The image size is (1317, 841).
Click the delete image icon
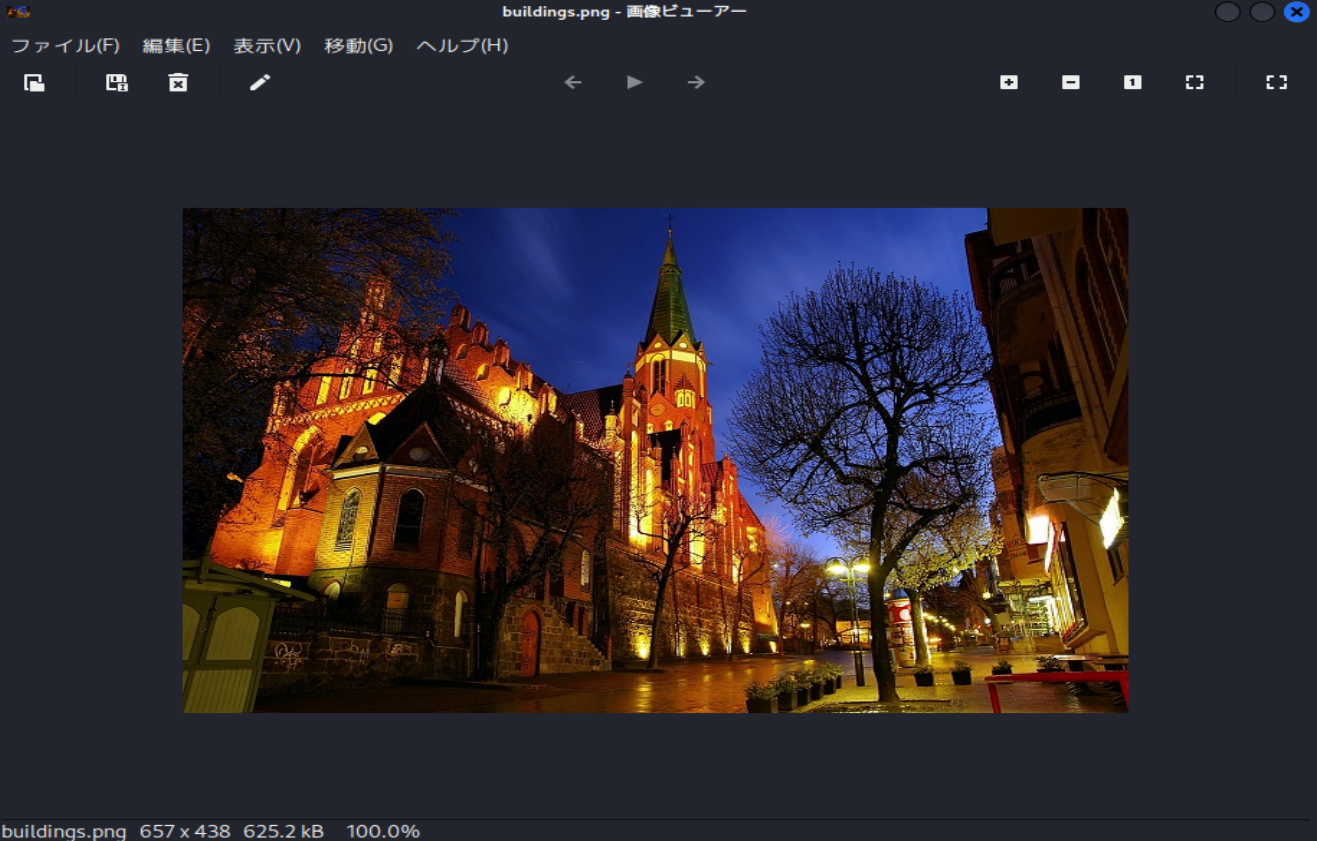point(178,83)
